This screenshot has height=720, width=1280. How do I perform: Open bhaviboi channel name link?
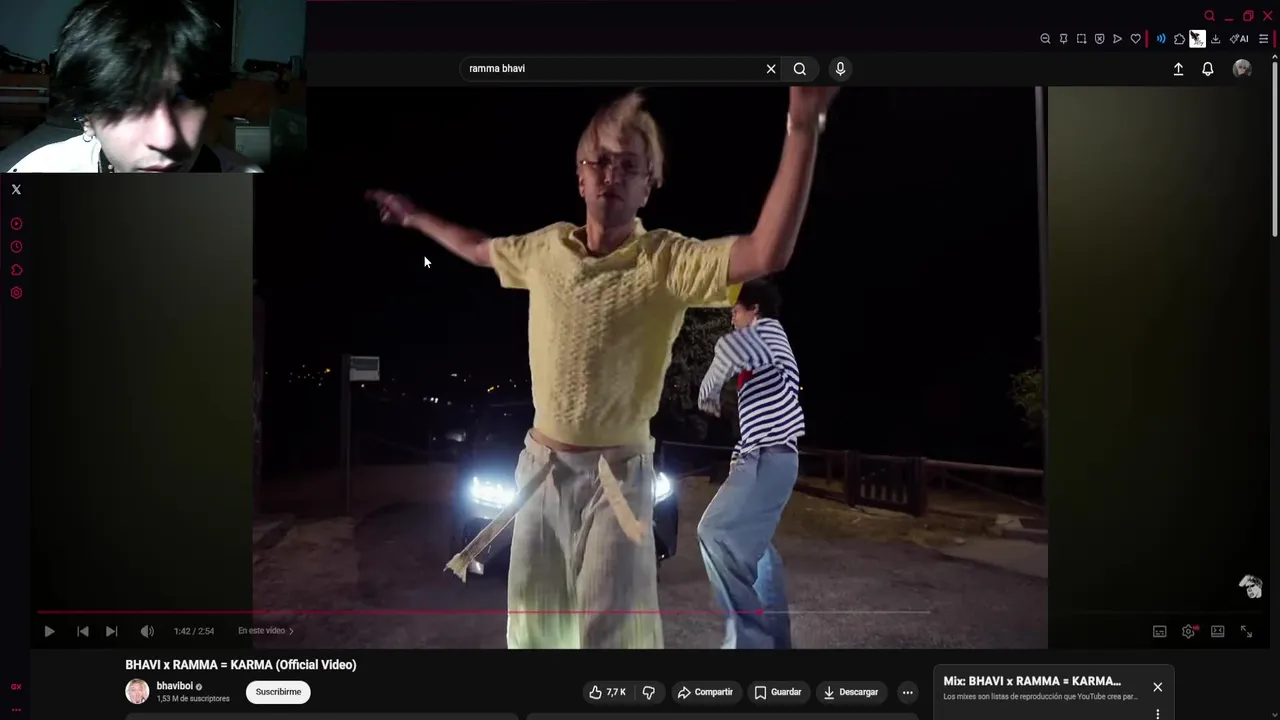pos(175,686)
